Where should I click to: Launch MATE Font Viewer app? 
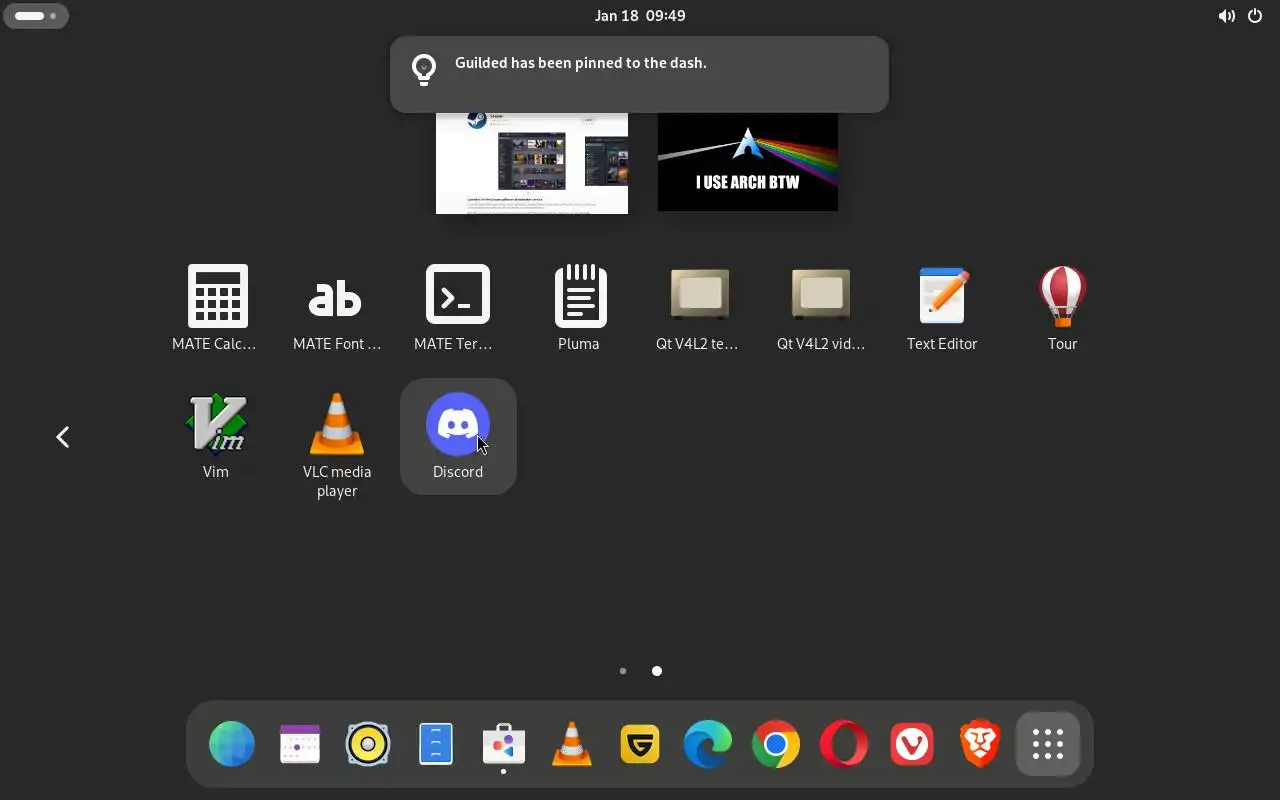click(x=337, y=309)
